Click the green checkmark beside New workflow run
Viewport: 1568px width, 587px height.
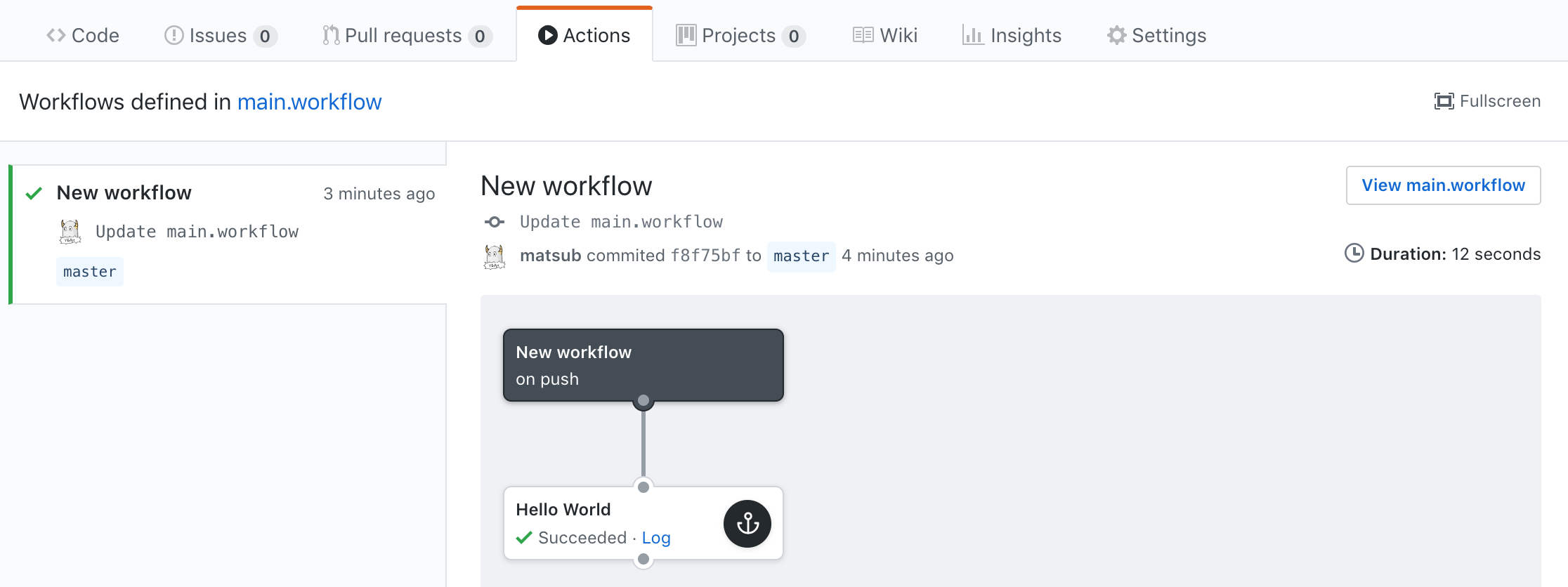point(34,193)
